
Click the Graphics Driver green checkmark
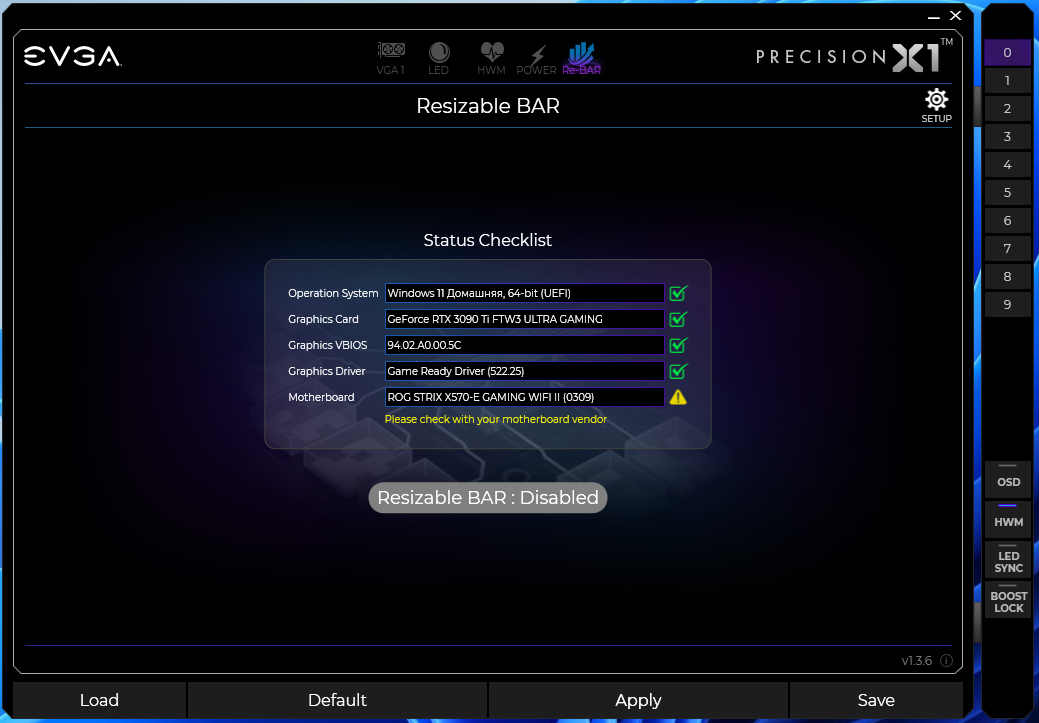point(678,371)
